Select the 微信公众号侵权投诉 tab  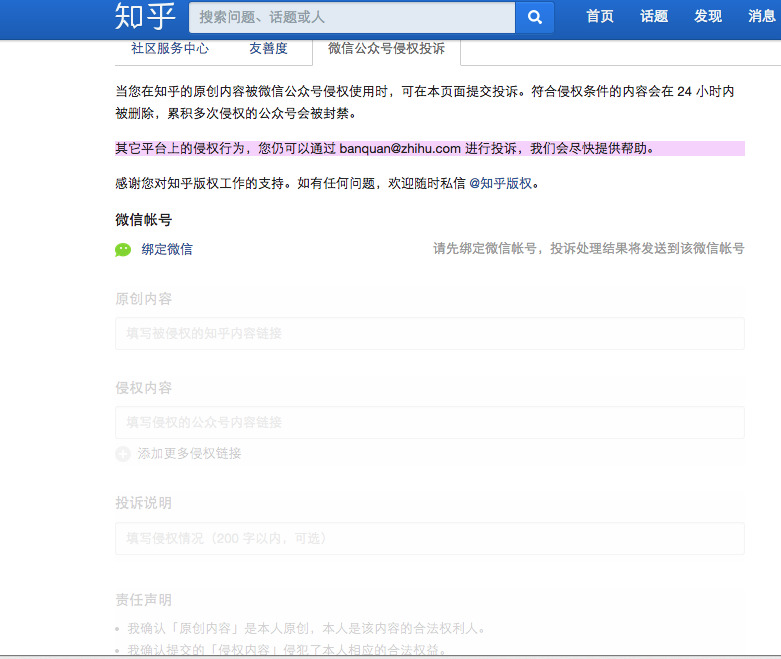click(x=387, y=48)
